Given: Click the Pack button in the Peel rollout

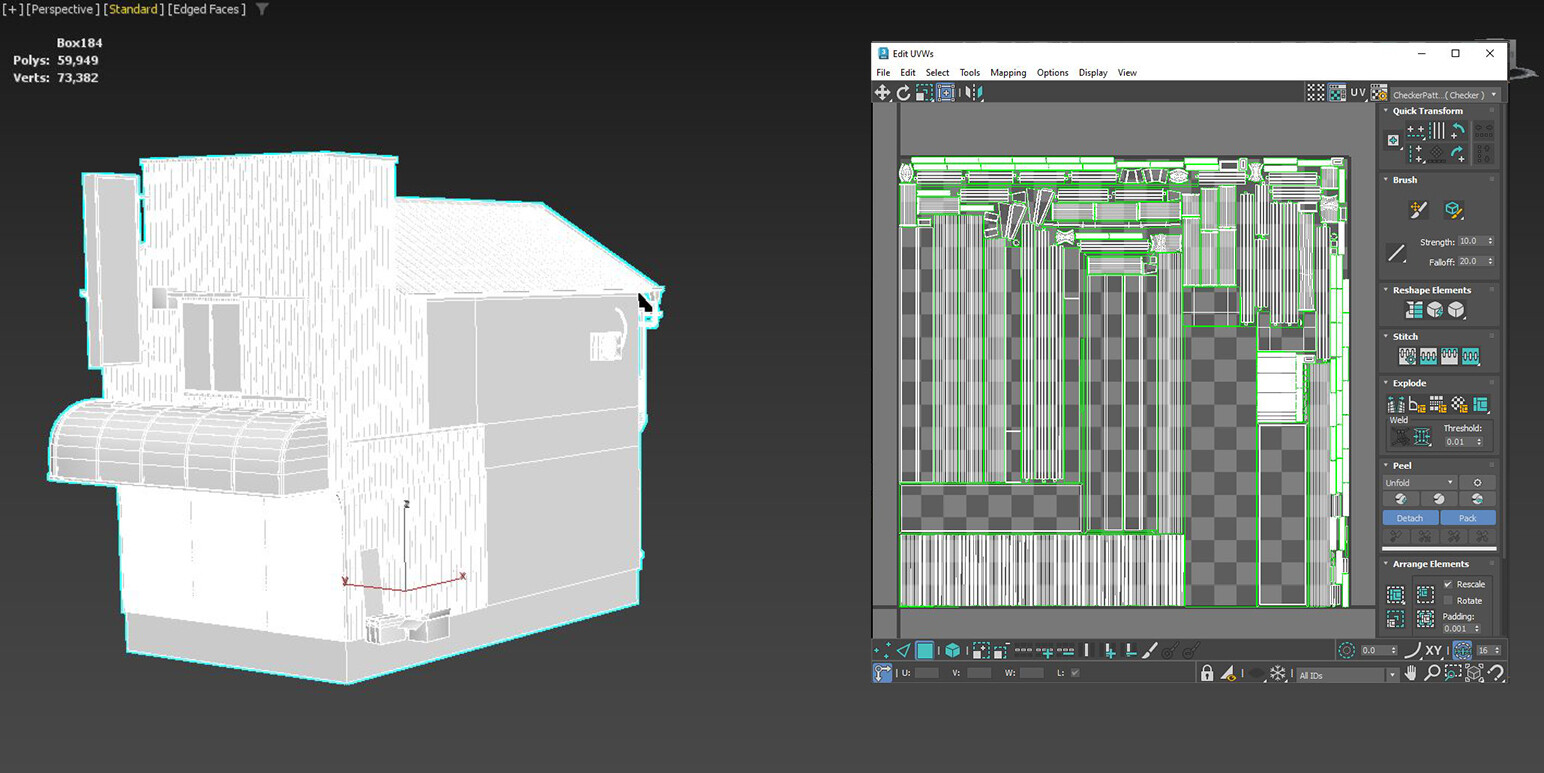Looking at the screenshot, I should (1468, 518).
